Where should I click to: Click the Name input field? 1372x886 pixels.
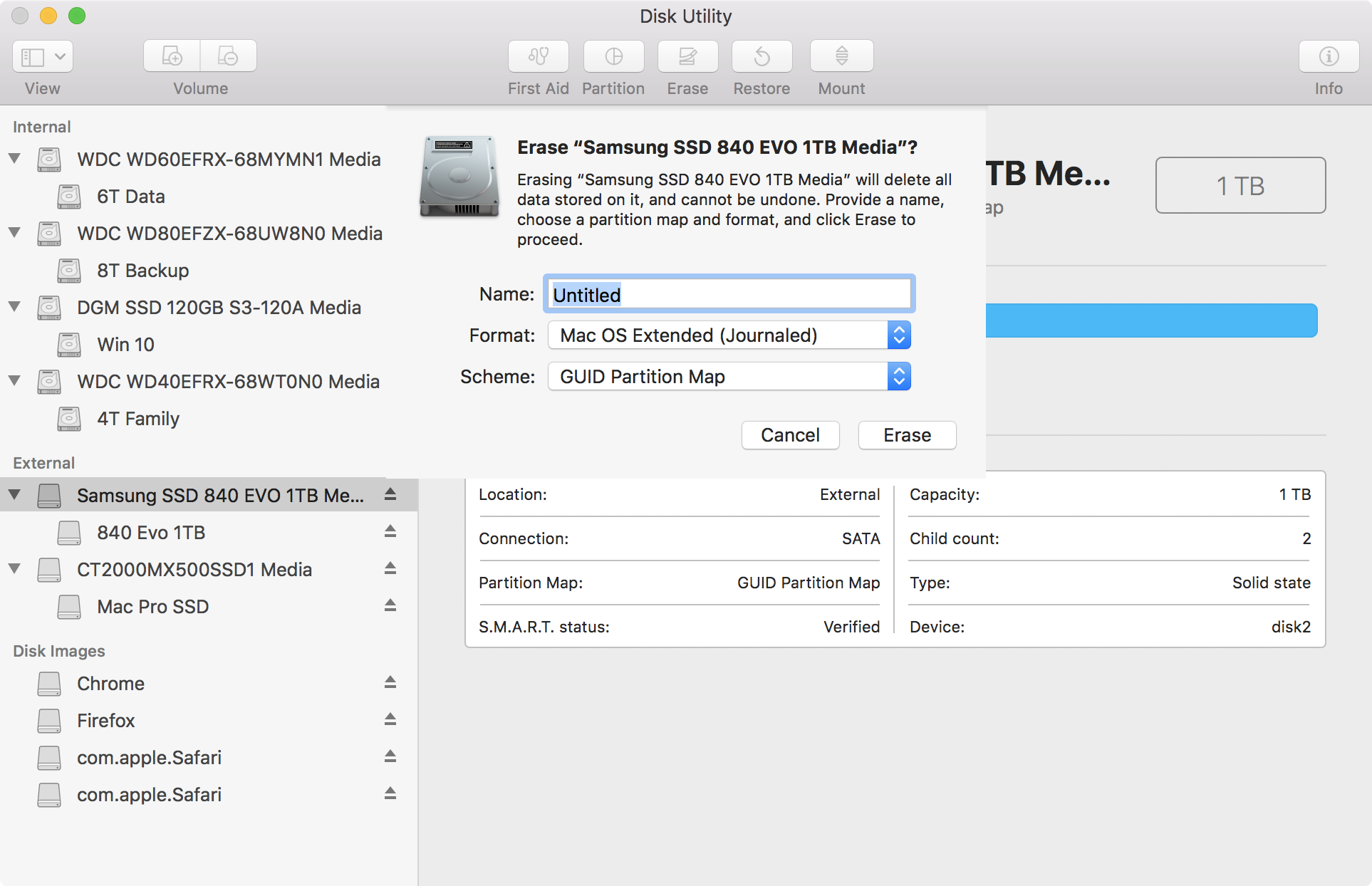click(727, 294)
